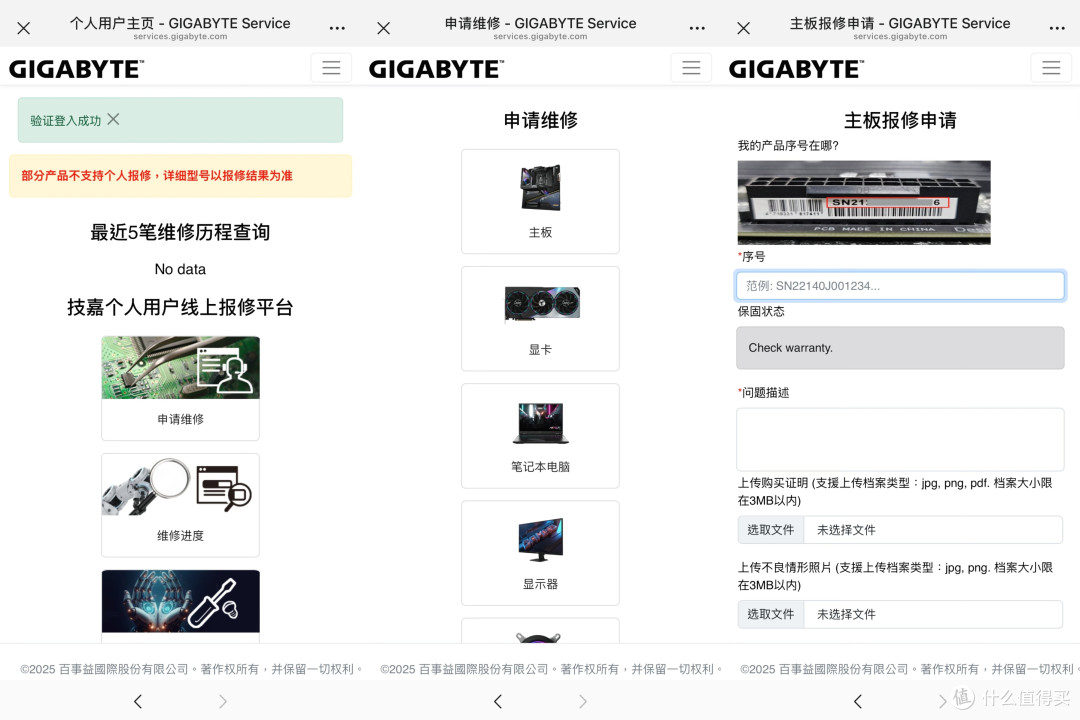Open hamburger menu on 主板报修申请 page
The height and width of the screenshot is (720, 1080).
[x=1051, y=68]
